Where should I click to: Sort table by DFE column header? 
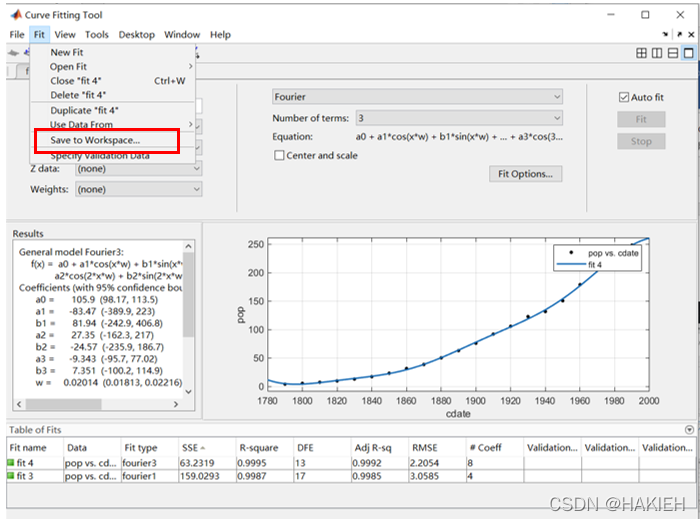[x=322, y=448]
